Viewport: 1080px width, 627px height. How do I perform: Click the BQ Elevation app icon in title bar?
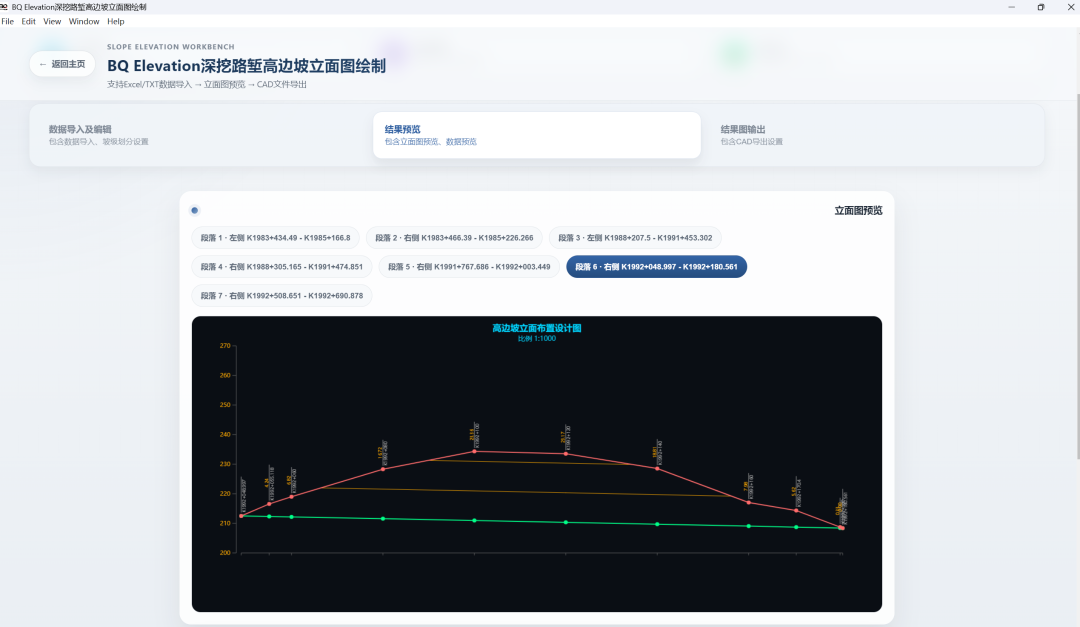click(x=3, y=7)
